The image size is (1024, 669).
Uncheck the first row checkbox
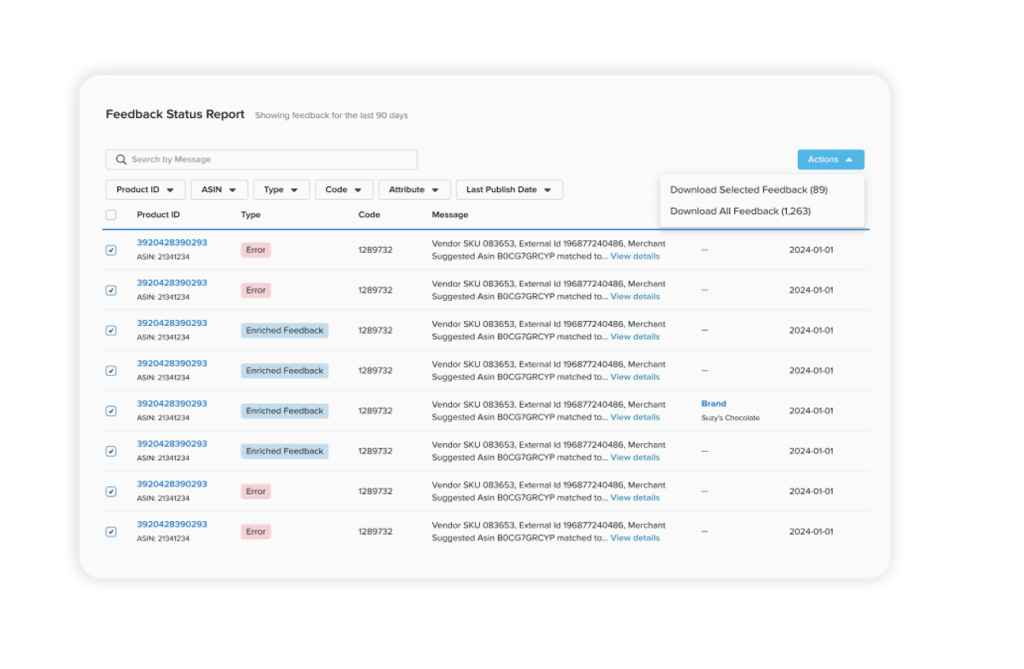tap(111, 250)
